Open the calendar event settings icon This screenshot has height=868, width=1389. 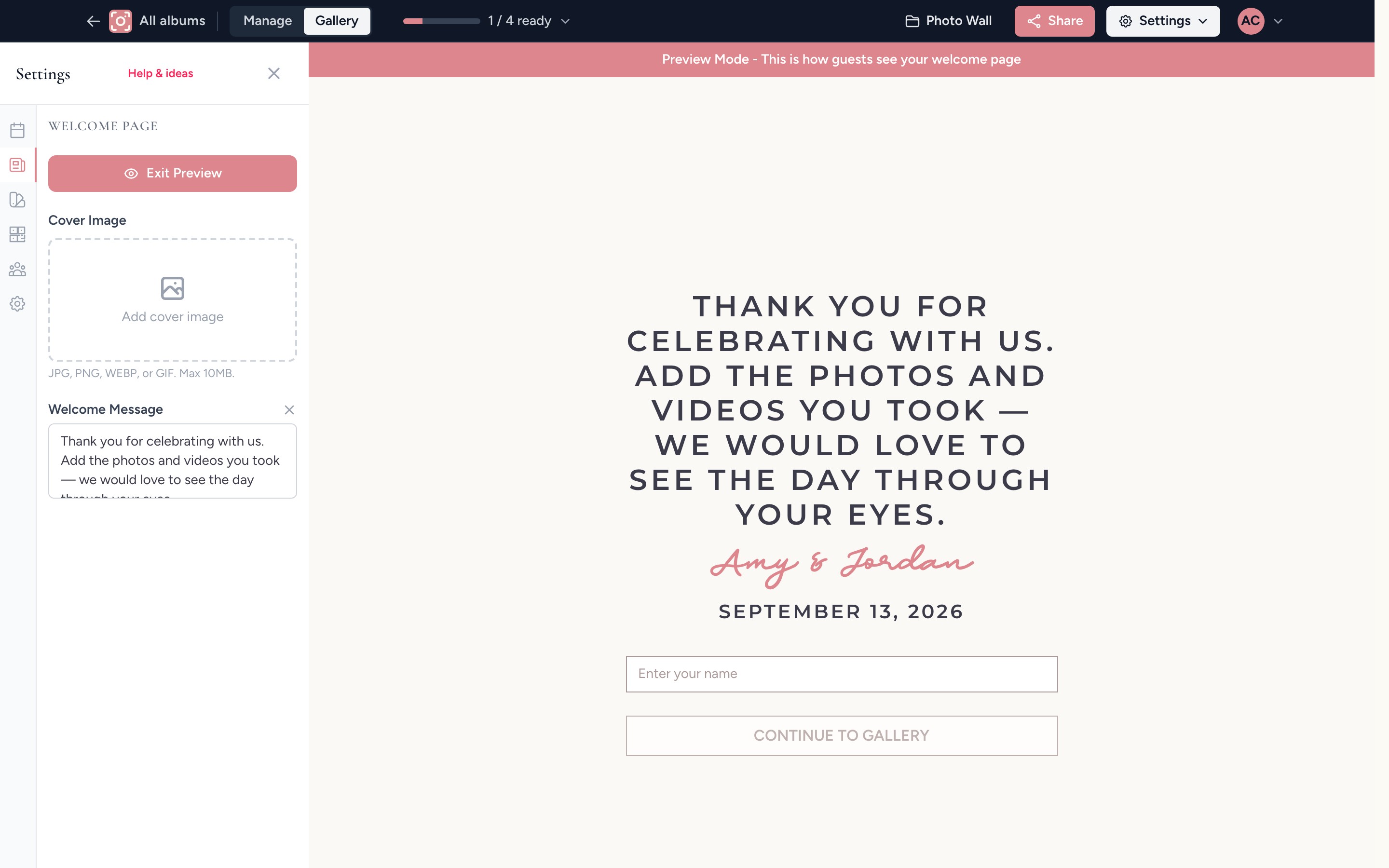coord(17,130)
